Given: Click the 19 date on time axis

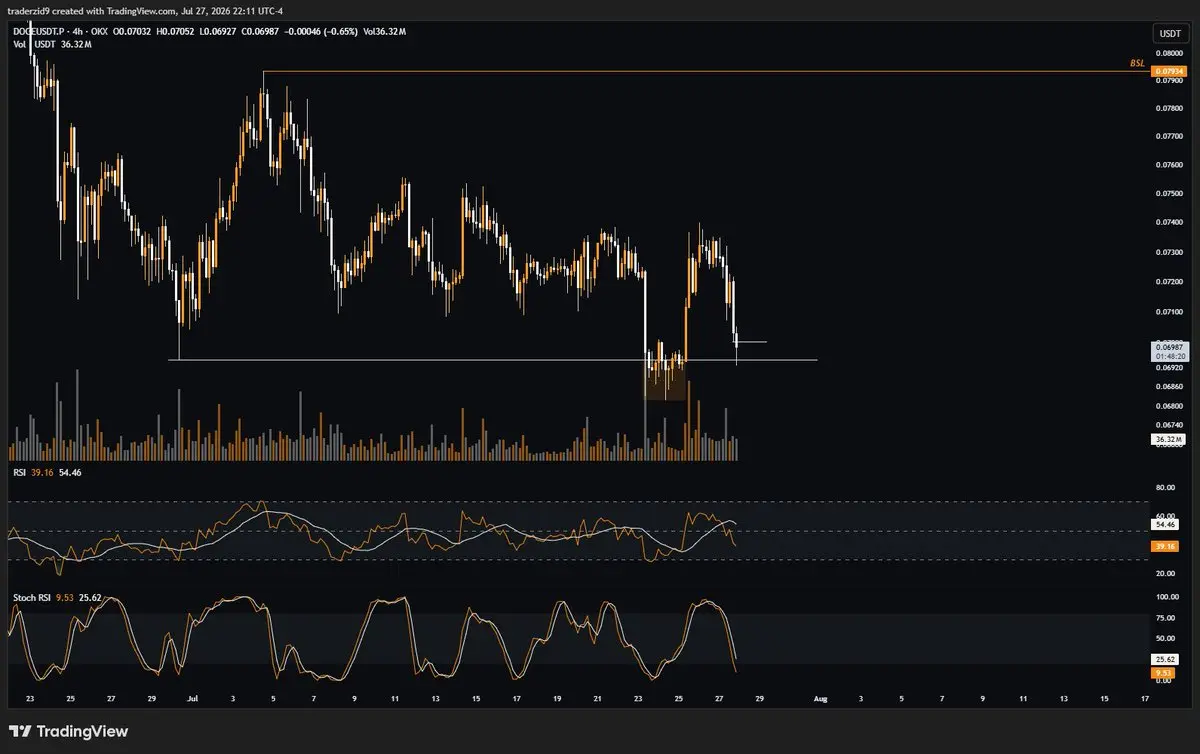Looking at the screenshot, I should pyautogui.click(x=557, y=700).
